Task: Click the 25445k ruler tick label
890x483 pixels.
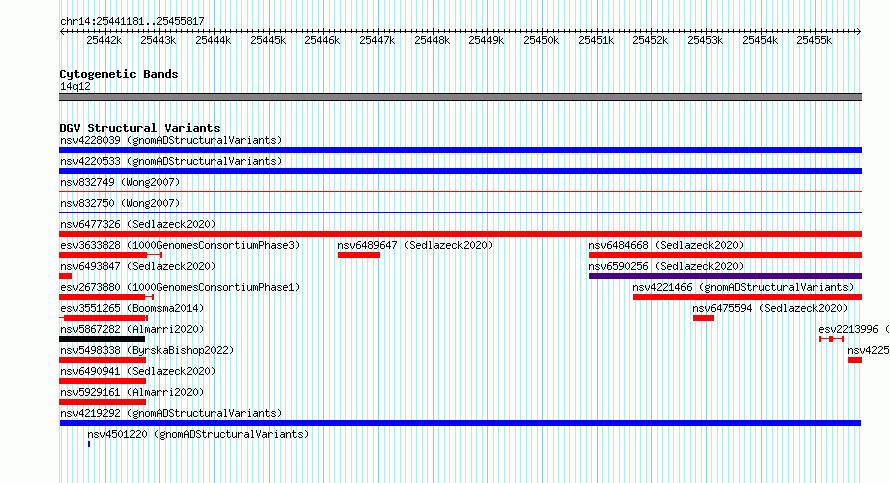Action: 268,40
